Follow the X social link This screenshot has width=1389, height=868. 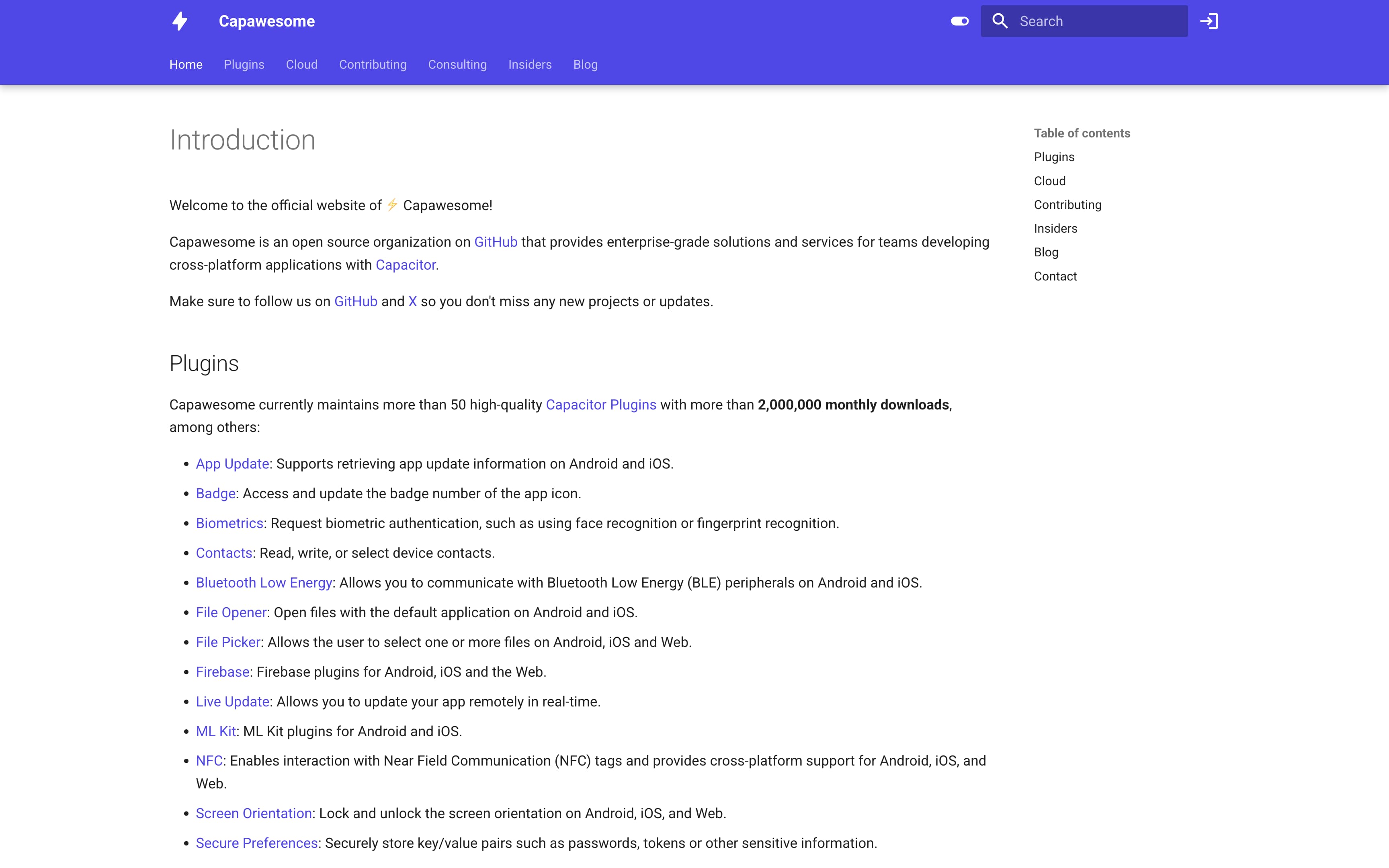tap(412, 301)
